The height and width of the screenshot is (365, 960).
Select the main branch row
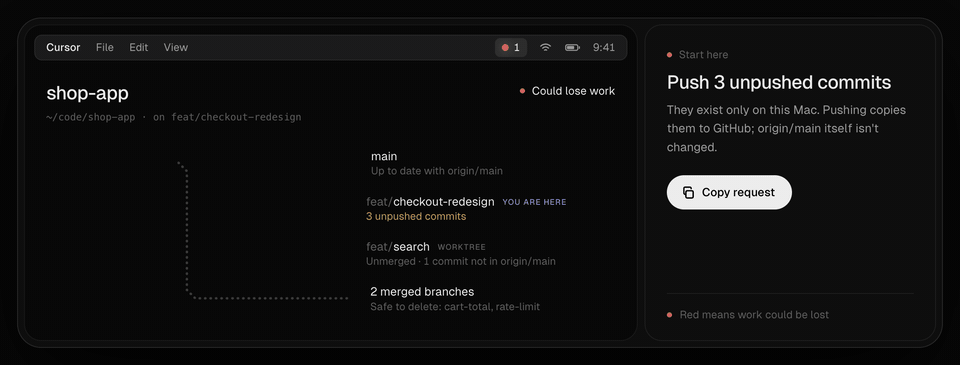[437, 163]
